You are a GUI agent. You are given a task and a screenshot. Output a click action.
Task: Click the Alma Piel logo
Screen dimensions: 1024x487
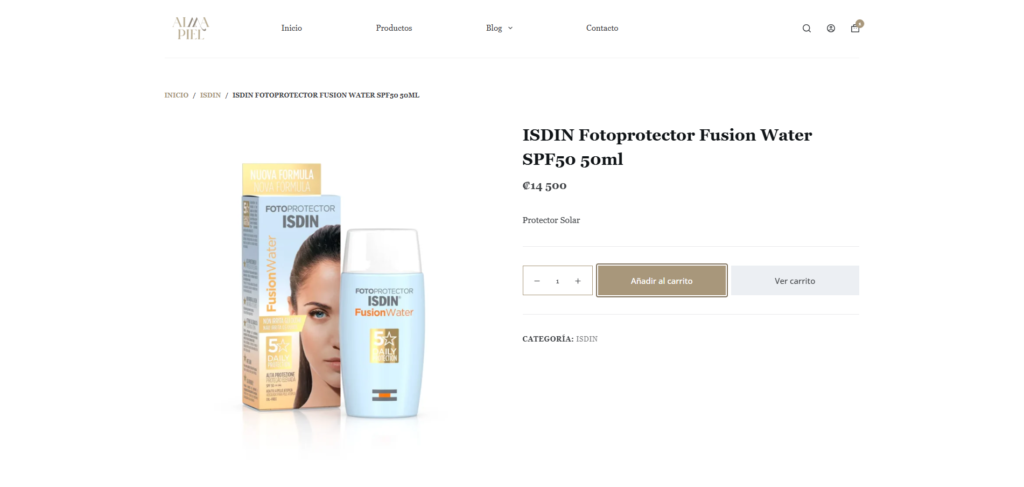click(x=191, y=28)
